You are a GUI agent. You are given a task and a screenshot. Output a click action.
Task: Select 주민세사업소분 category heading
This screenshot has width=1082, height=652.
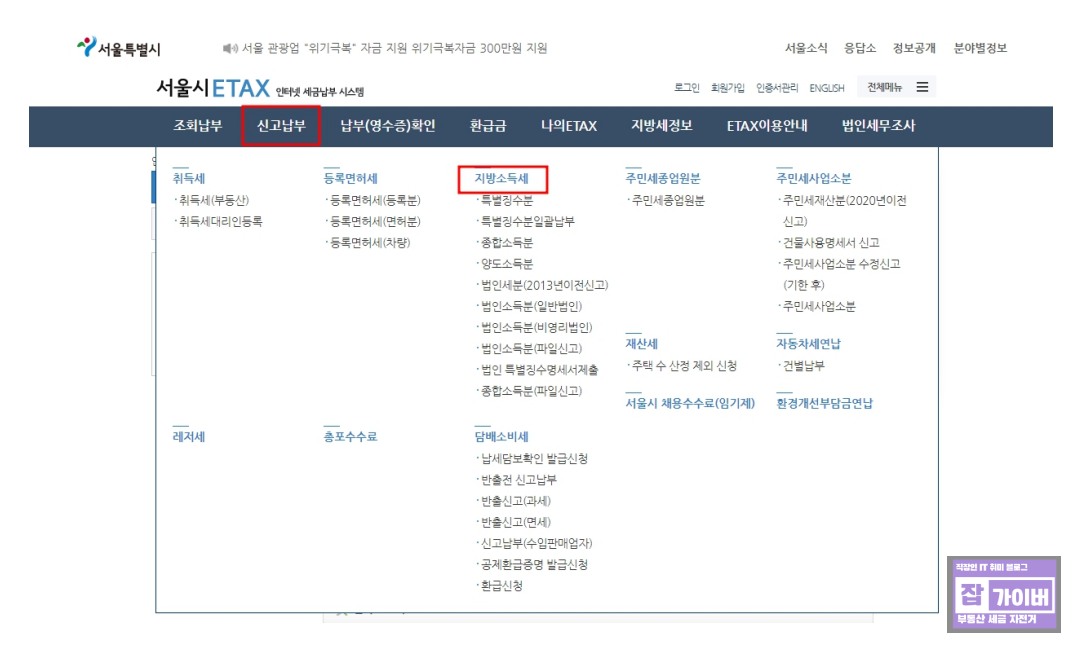(814, 178)
